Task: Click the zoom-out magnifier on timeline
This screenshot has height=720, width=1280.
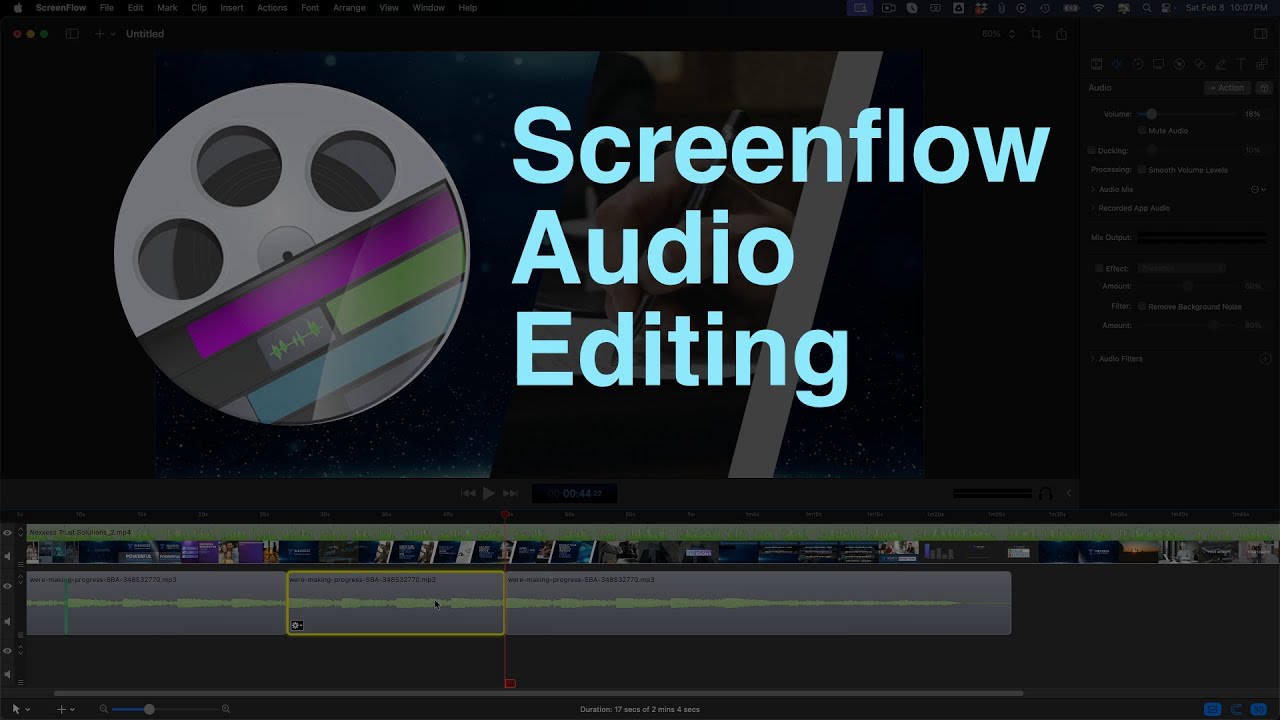Action: [104, 709]
